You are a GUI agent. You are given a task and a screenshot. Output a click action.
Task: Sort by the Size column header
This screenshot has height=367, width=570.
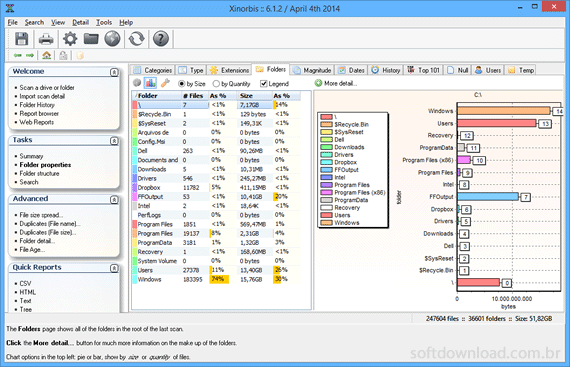254,96
